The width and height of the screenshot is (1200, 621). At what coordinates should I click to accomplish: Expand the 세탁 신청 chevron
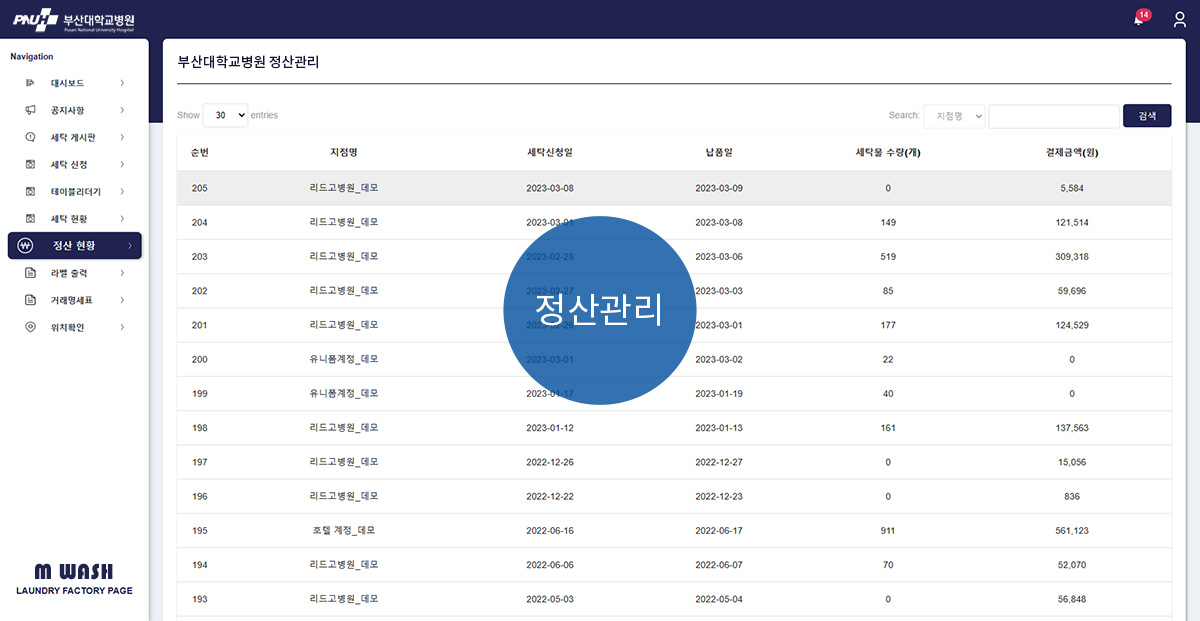coord(122,164)
